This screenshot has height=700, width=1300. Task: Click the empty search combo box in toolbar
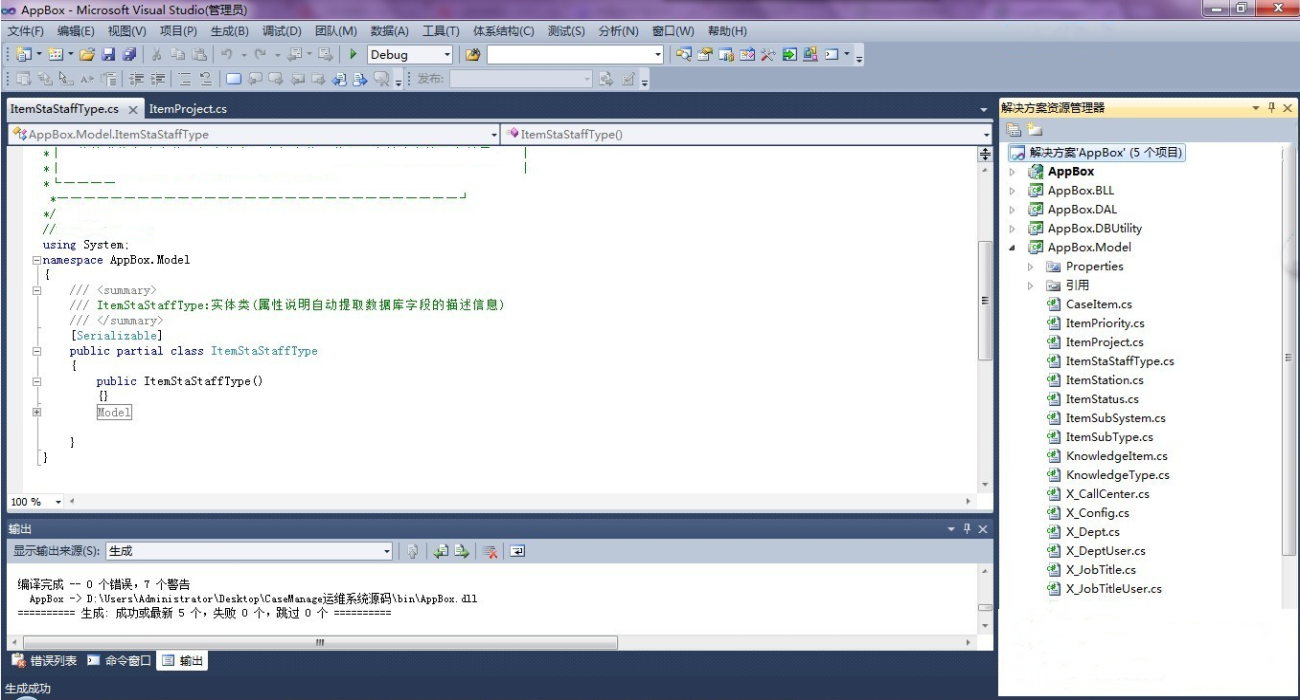[574, 55]
